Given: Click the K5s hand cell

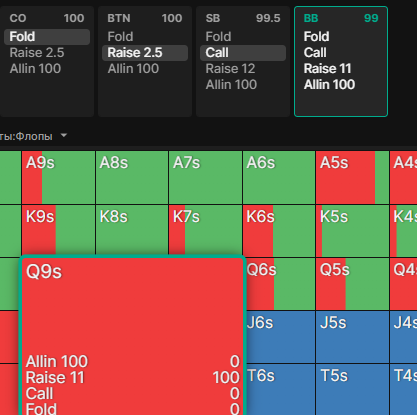Looking at the screenshot, I should 352,231.
